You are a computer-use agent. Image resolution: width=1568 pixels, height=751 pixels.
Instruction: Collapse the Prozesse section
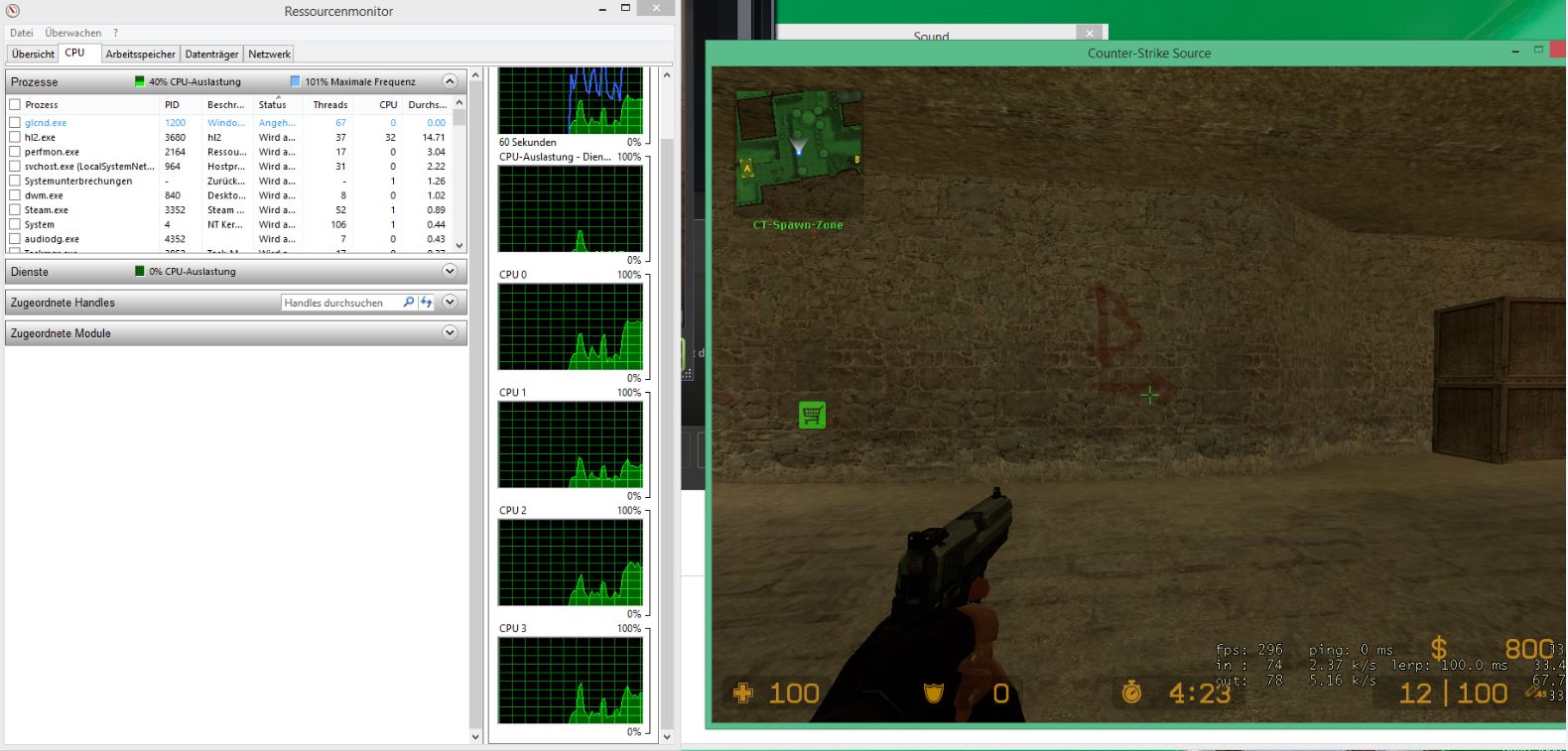(450, 81)
